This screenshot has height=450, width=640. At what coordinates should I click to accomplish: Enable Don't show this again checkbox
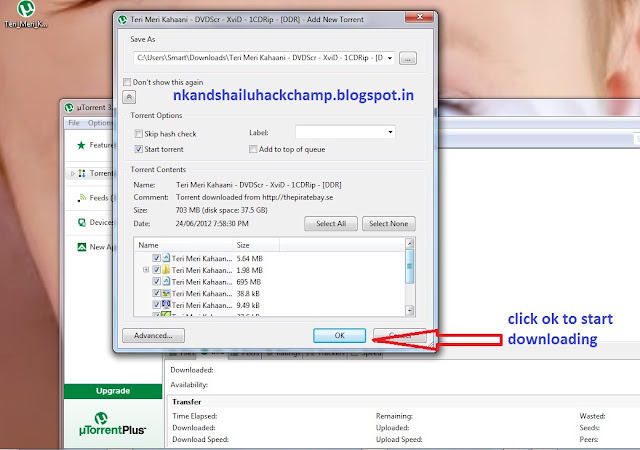pyautogui.click(x=127, y=82)
